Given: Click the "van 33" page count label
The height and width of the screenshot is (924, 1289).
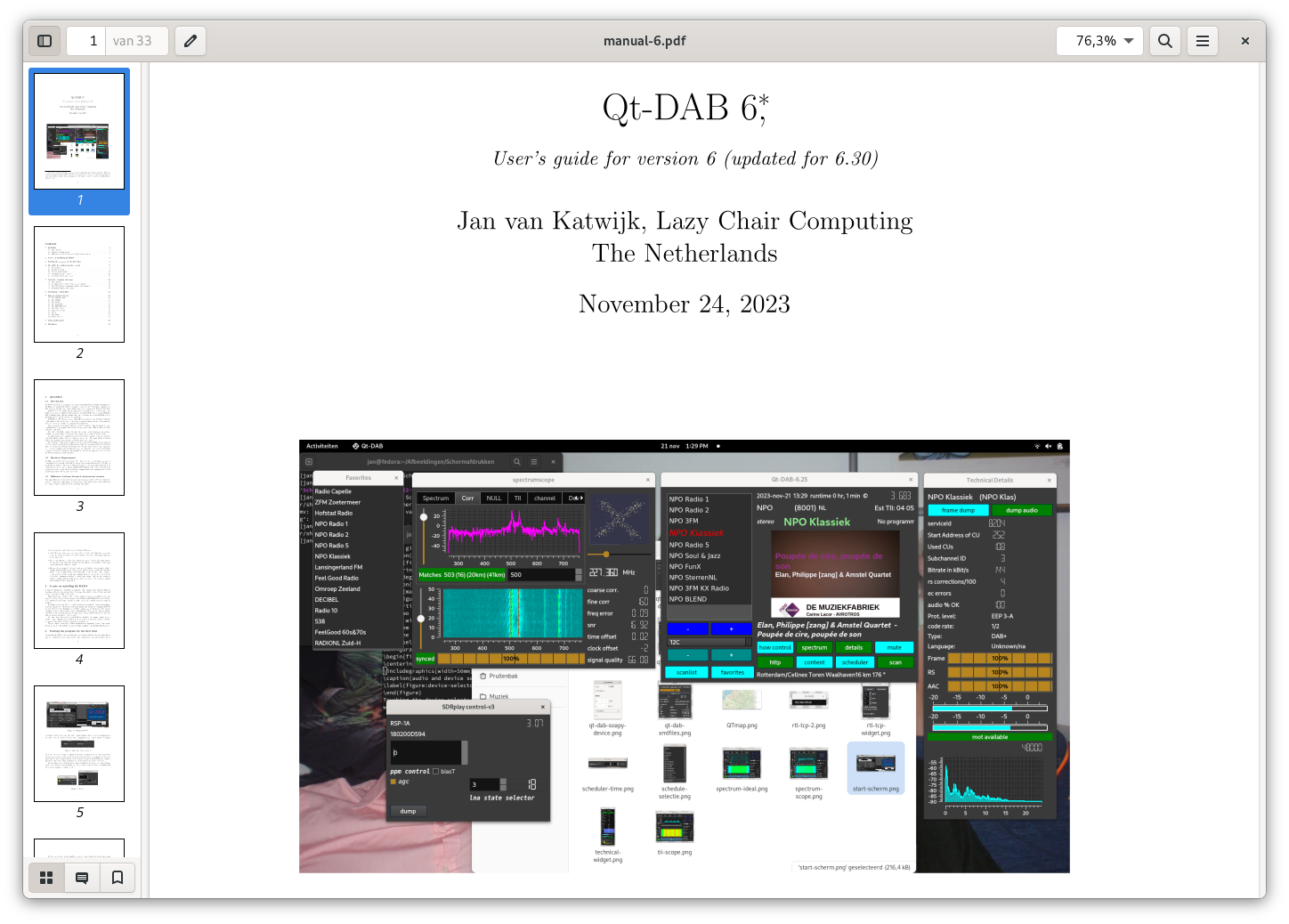Looking at the screenshot, I should click(133, 41).
